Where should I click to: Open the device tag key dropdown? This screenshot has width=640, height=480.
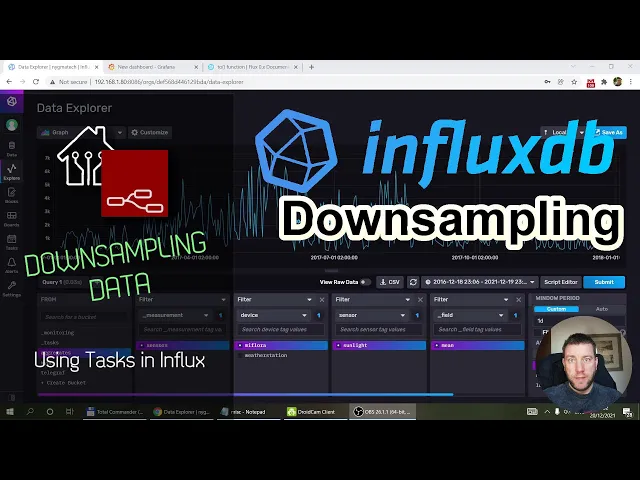273,315
